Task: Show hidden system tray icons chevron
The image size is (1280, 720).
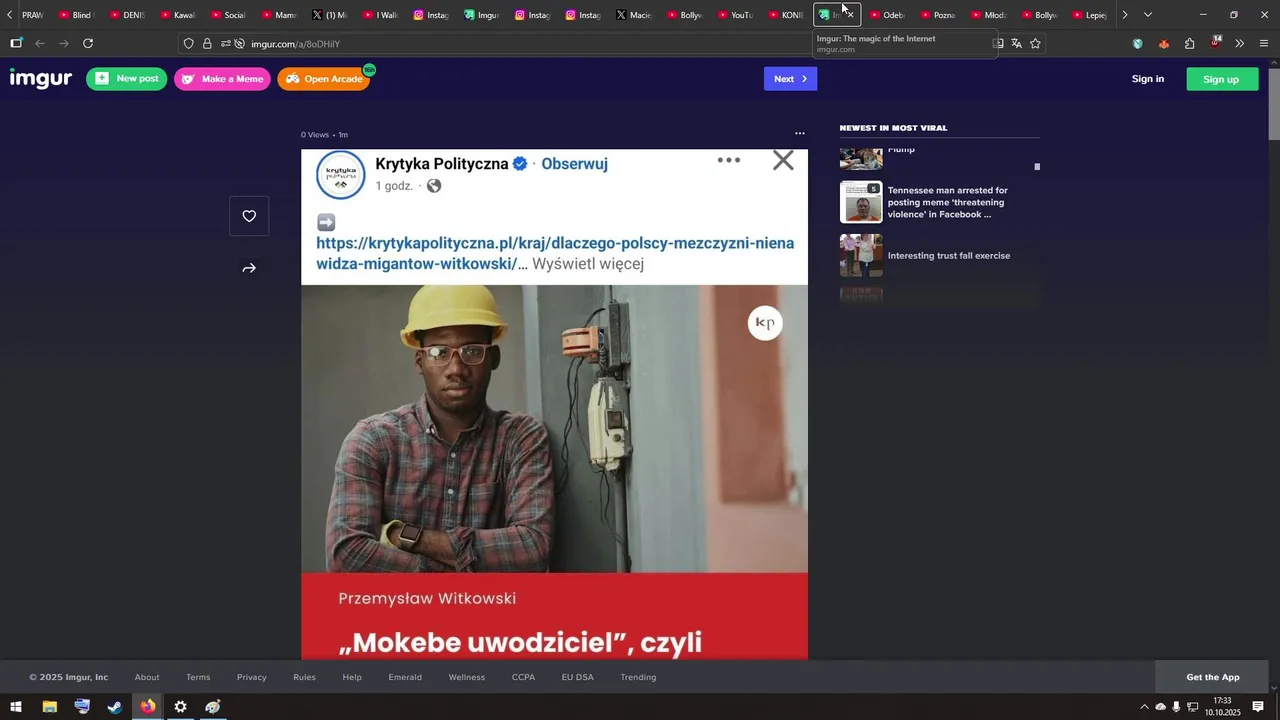Action: point(1144,707)
